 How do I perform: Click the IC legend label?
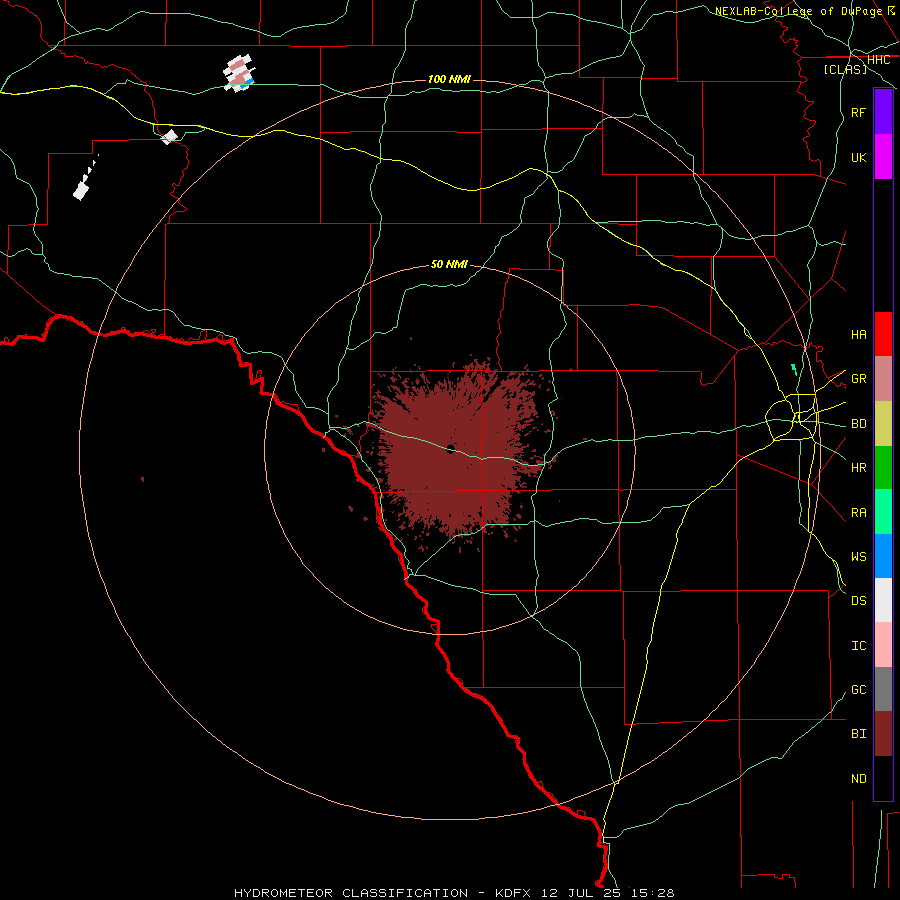[x=858, y=646]
